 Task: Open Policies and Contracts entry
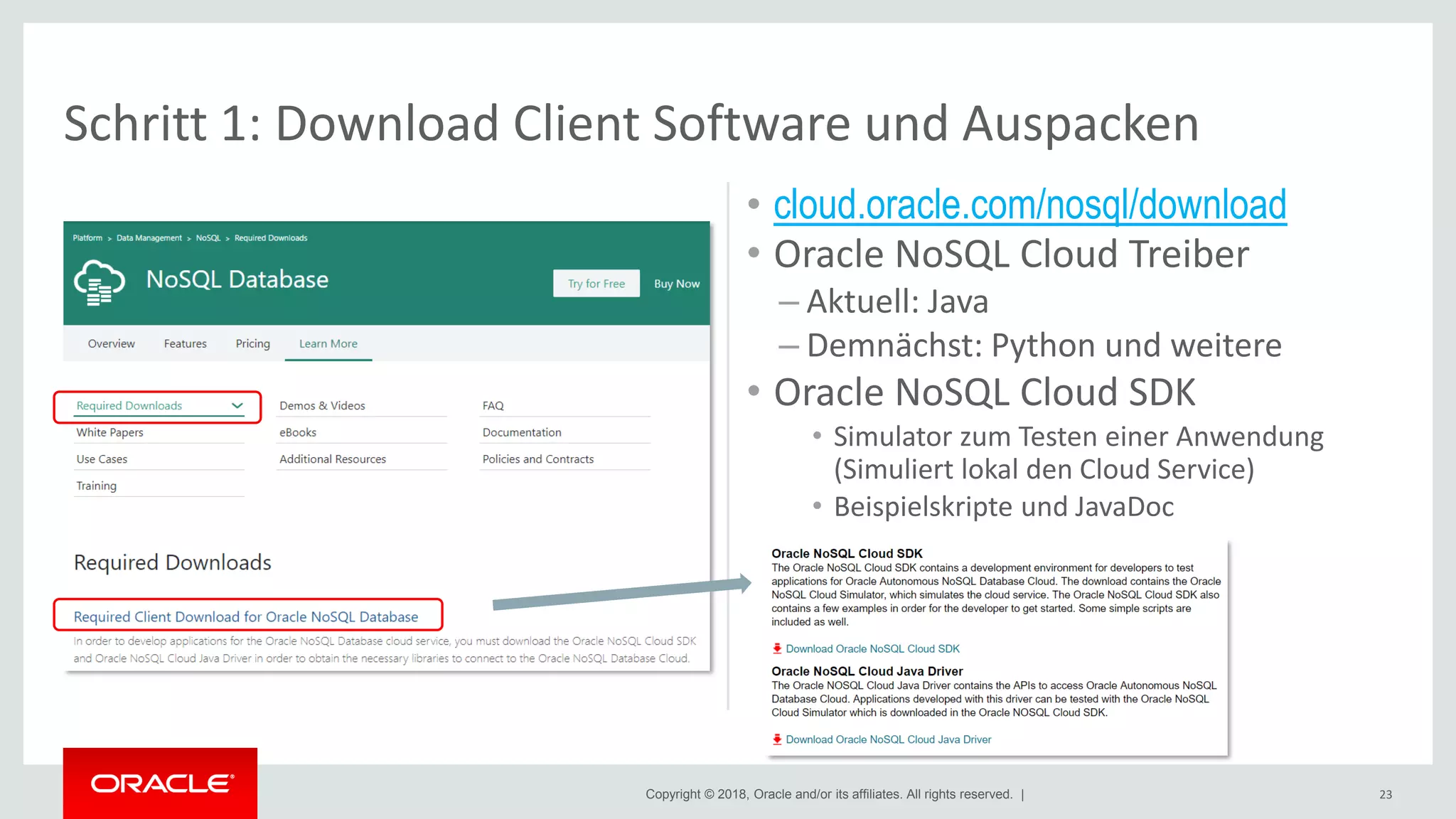[538, 459]
